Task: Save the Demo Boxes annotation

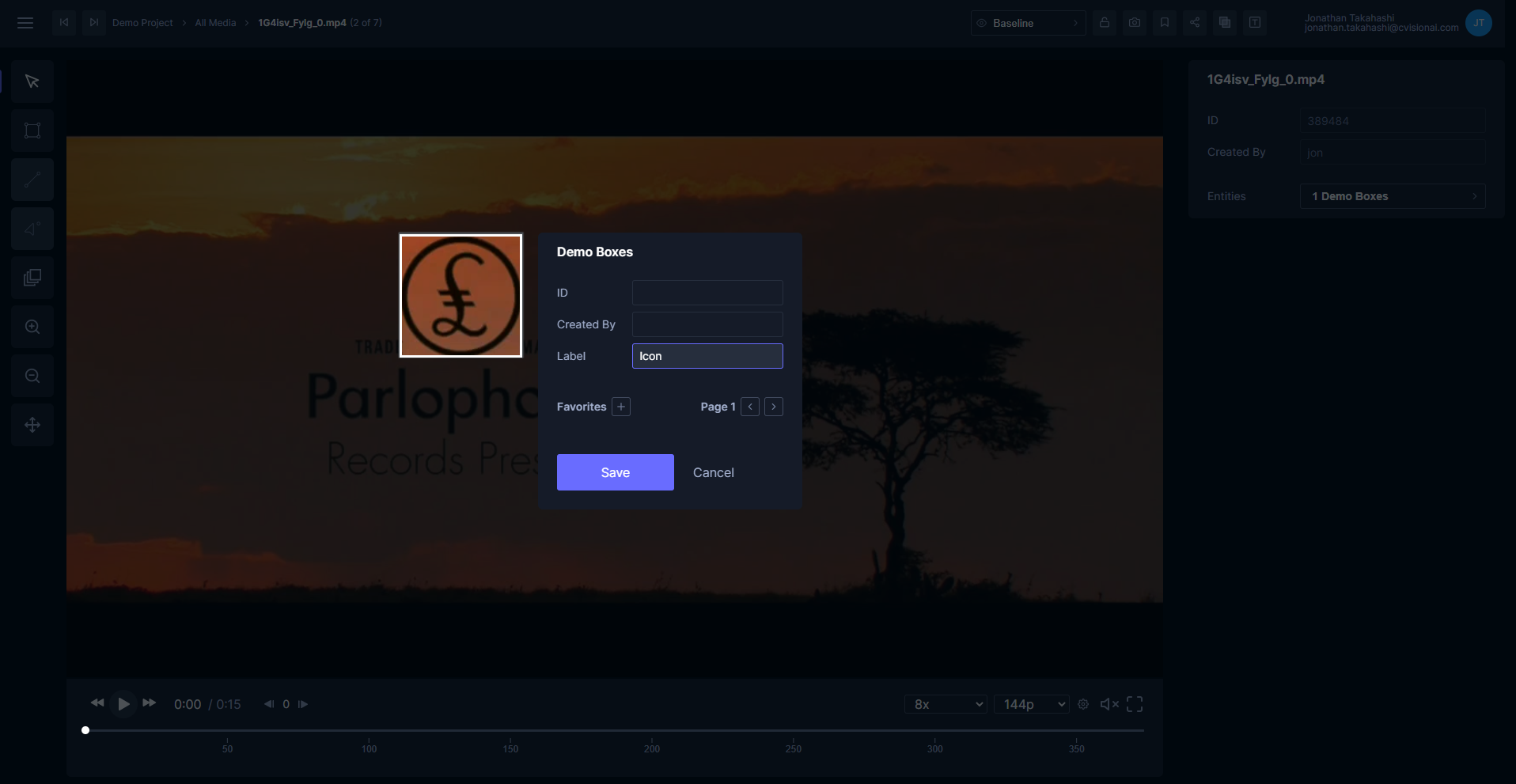Action: point(615,472)
